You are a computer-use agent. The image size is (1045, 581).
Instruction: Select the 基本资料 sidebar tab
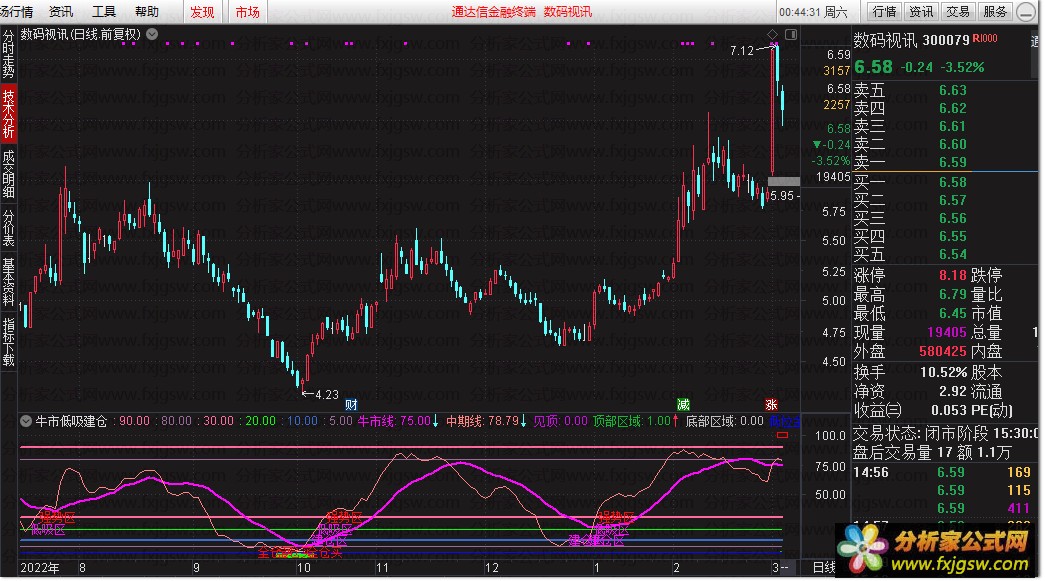pos(8,281)
